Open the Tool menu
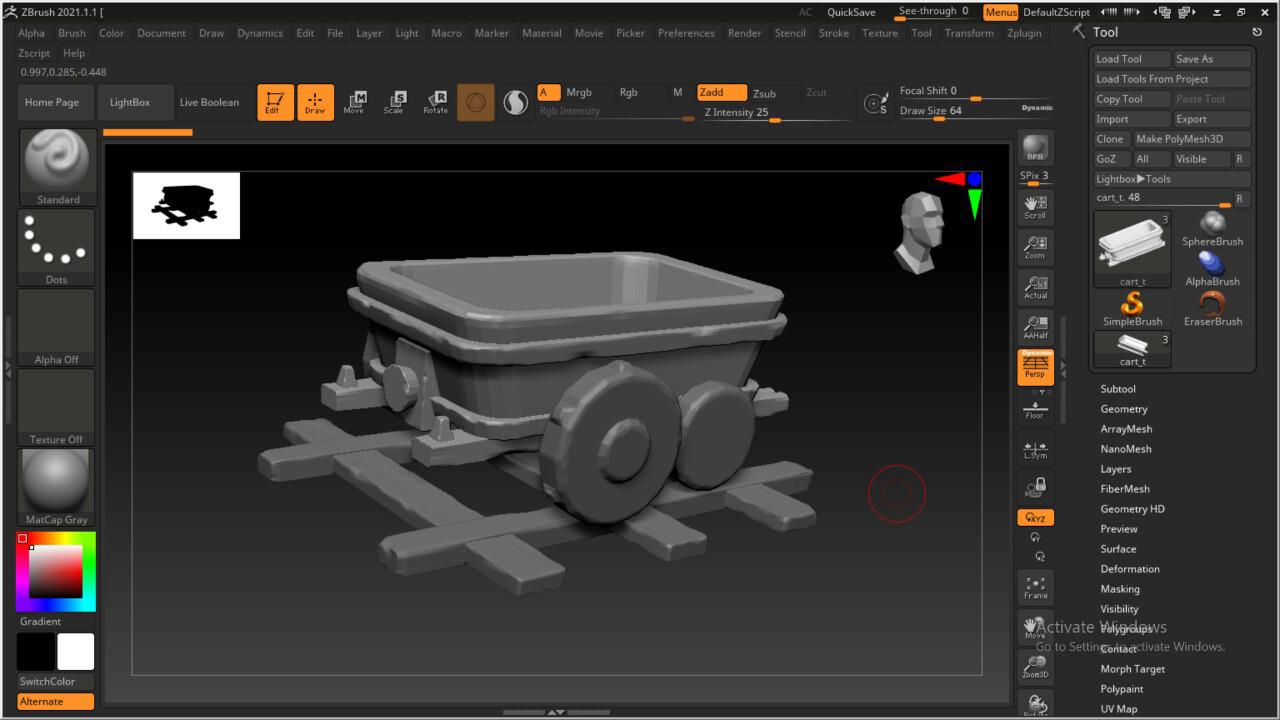1280x720 pixels. [921, 33]
